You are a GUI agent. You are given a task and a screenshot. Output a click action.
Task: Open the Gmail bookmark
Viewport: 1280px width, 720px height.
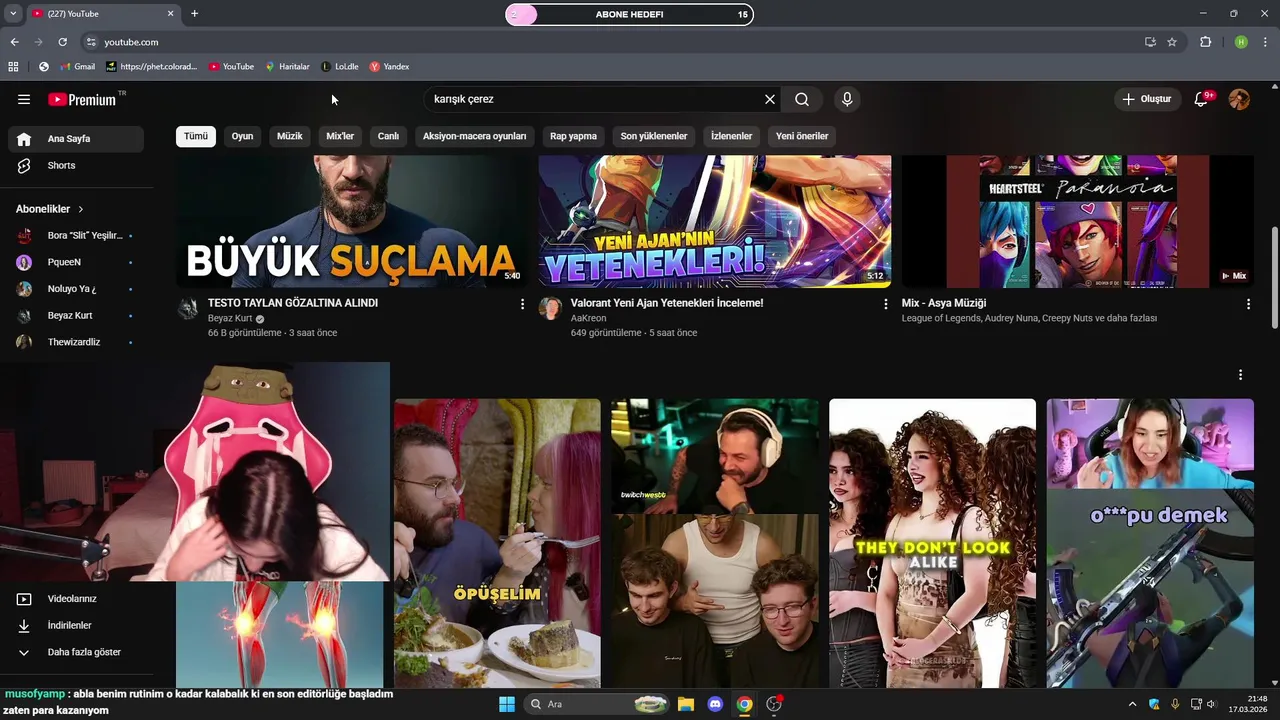(x=77, y=67)
